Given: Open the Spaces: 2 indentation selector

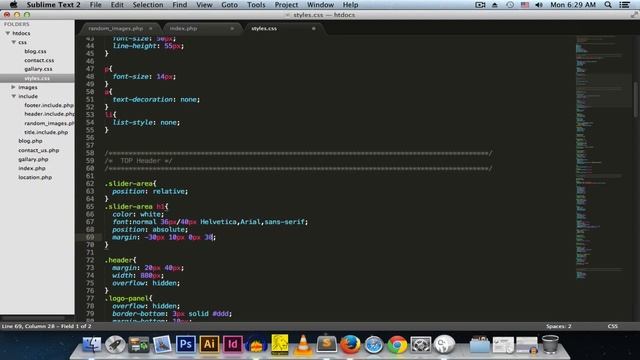Looking at the screenshot, I should pos(558,326).
